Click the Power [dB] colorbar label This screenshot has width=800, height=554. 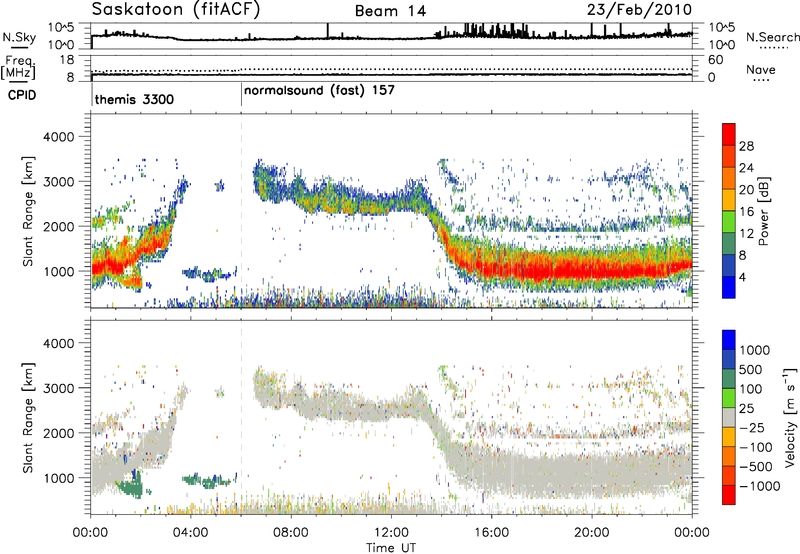tap(763, 211)
